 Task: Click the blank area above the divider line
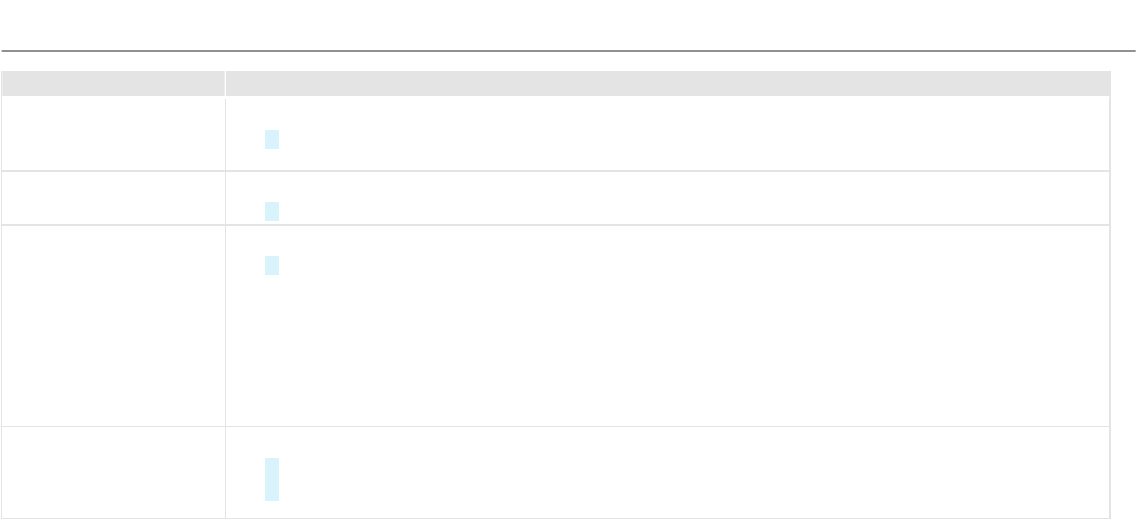pos(568,24)
